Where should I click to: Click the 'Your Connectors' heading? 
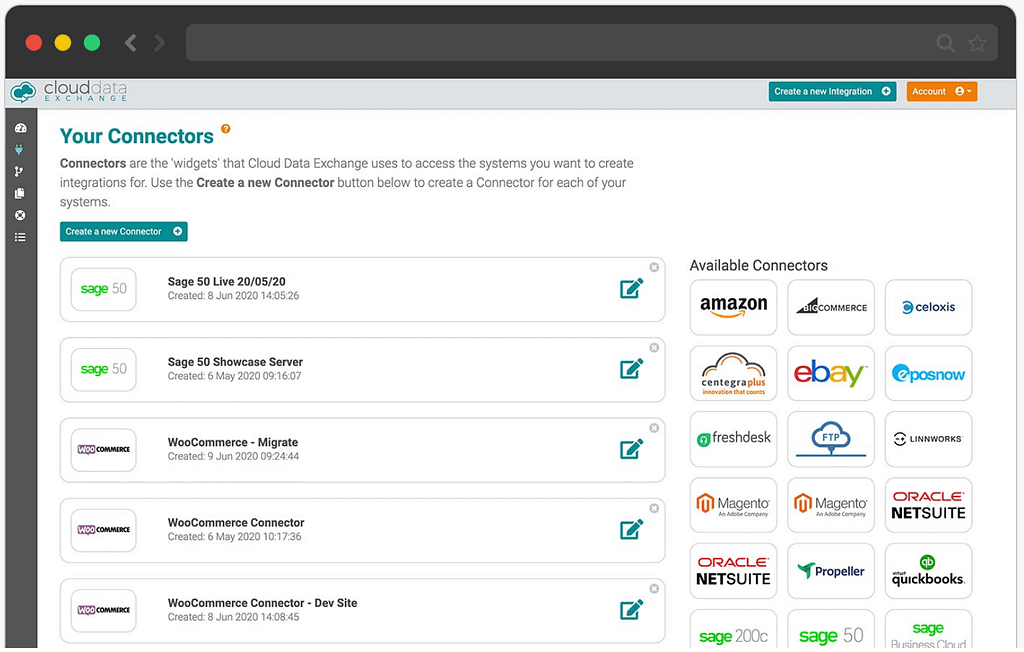coord(136,136)
